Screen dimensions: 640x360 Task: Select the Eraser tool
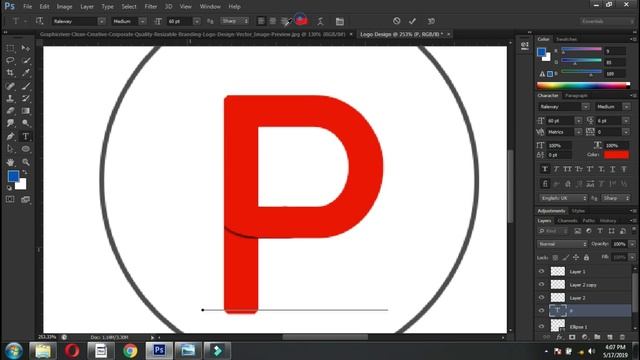pos(10,111)
